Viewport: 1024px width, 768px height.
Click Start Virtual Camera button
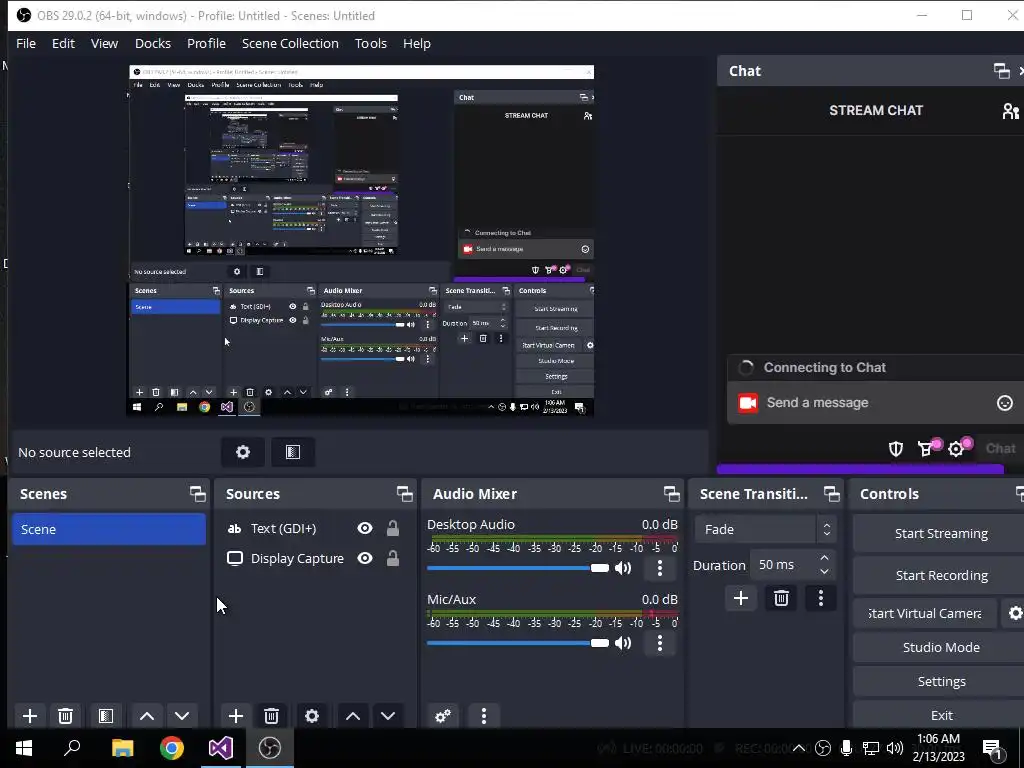coord(925,613)
